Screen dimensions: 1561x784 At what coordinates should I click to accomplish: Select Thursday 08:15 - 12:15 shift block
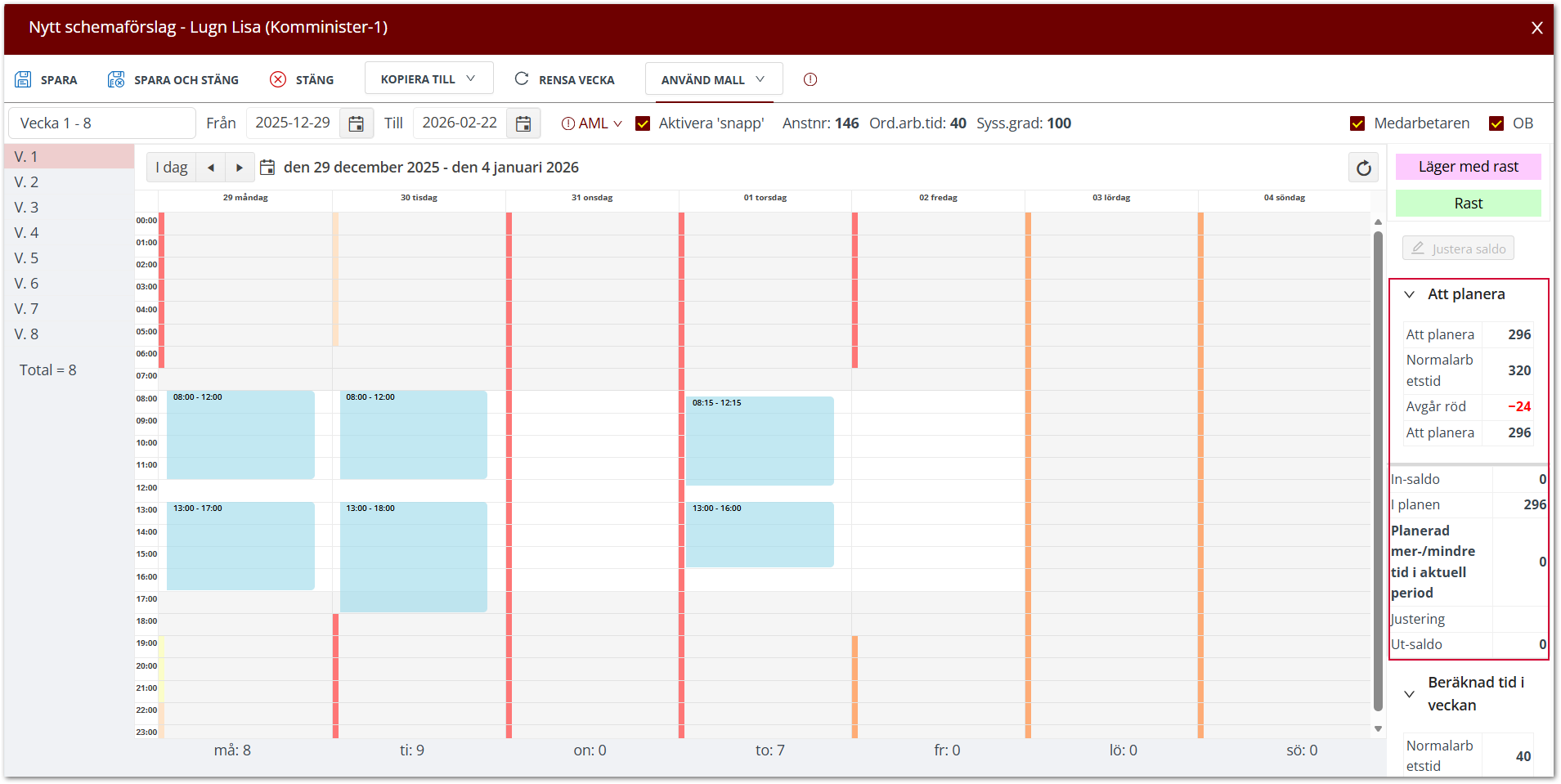coord(760,441)
